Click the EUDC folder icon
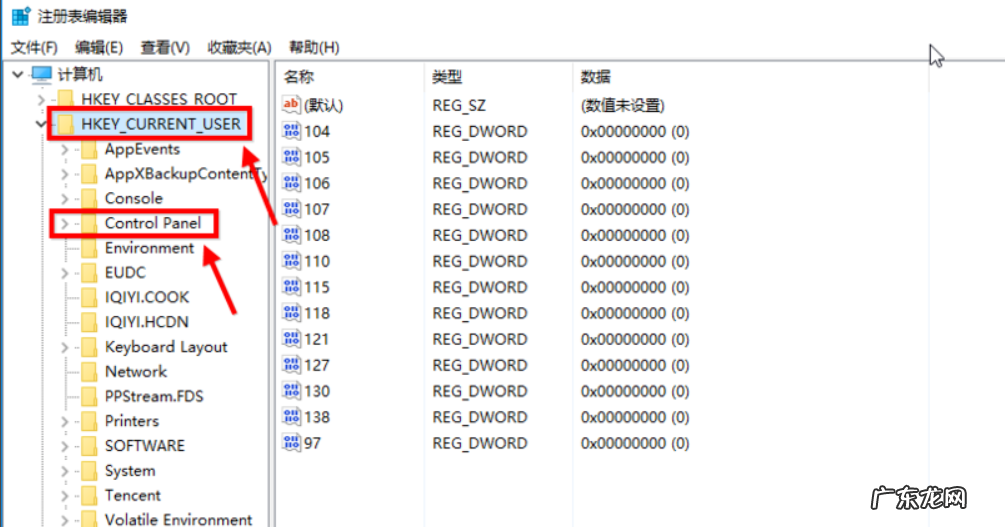Screen dimensions: 1005x527 [90, 272]
